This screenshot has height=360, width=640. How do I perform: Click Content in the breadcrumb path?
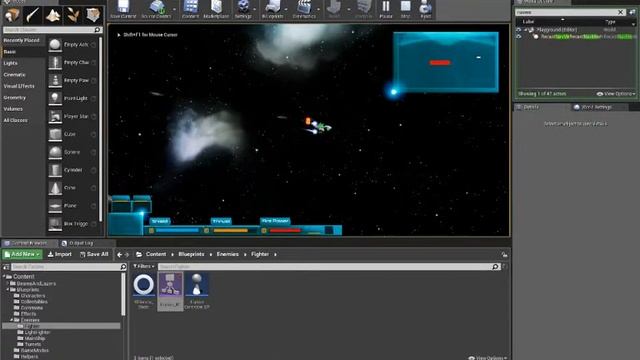pyautogui.click(x=156, y=254)
